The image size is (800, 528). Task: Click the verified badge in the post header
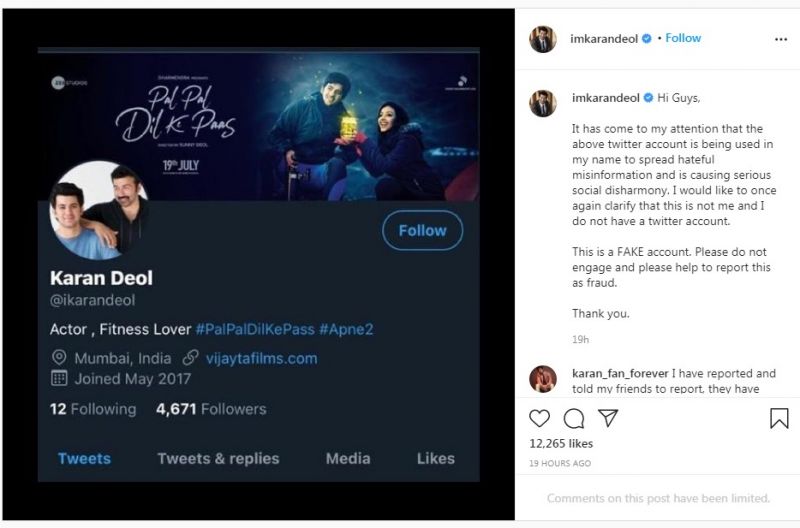pos(647,39)
